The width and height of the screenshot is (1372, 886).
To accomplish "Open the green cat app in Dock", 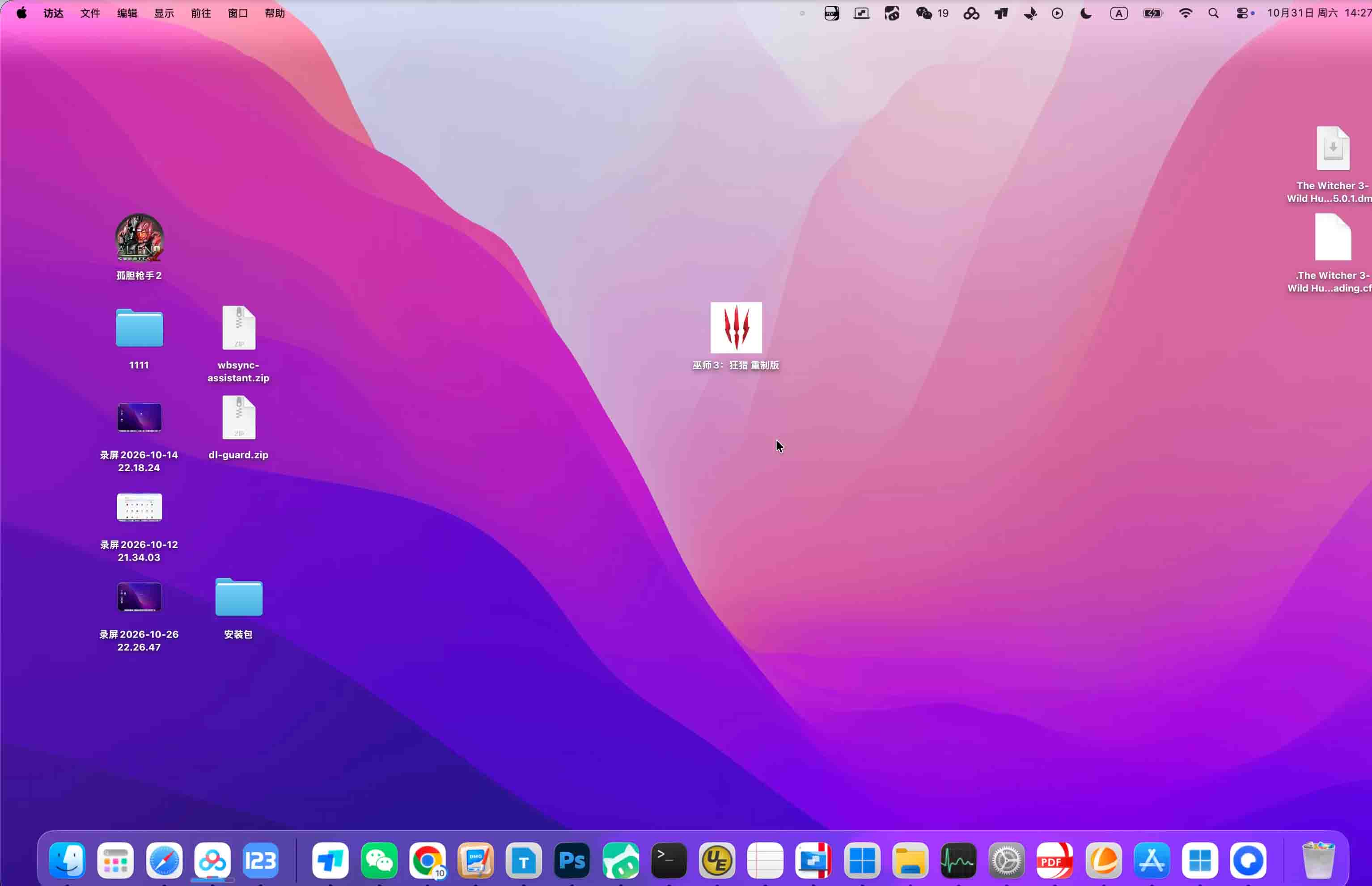I will click(620, 860).
